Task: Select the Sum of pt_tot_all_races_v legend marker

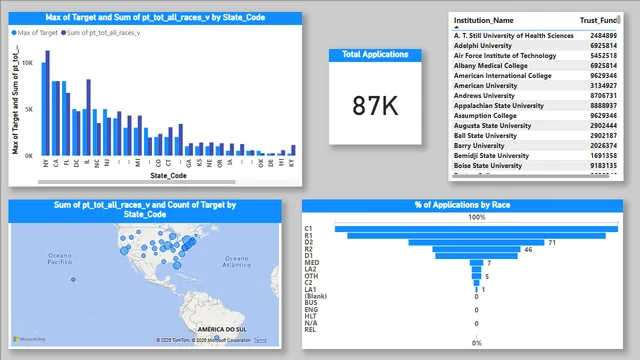Action: (63, 33)
